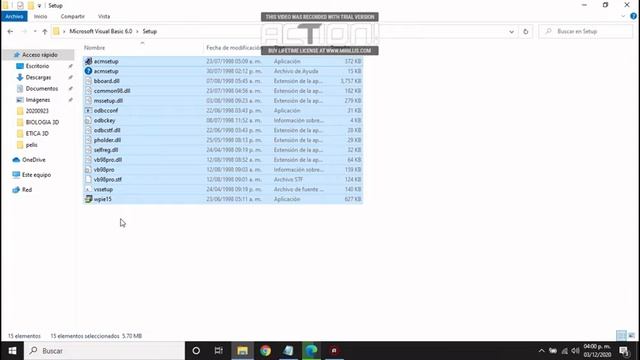The image size is (640, 360).
Task: Go back with the back arrow
Action: click(x=10, y=31)
